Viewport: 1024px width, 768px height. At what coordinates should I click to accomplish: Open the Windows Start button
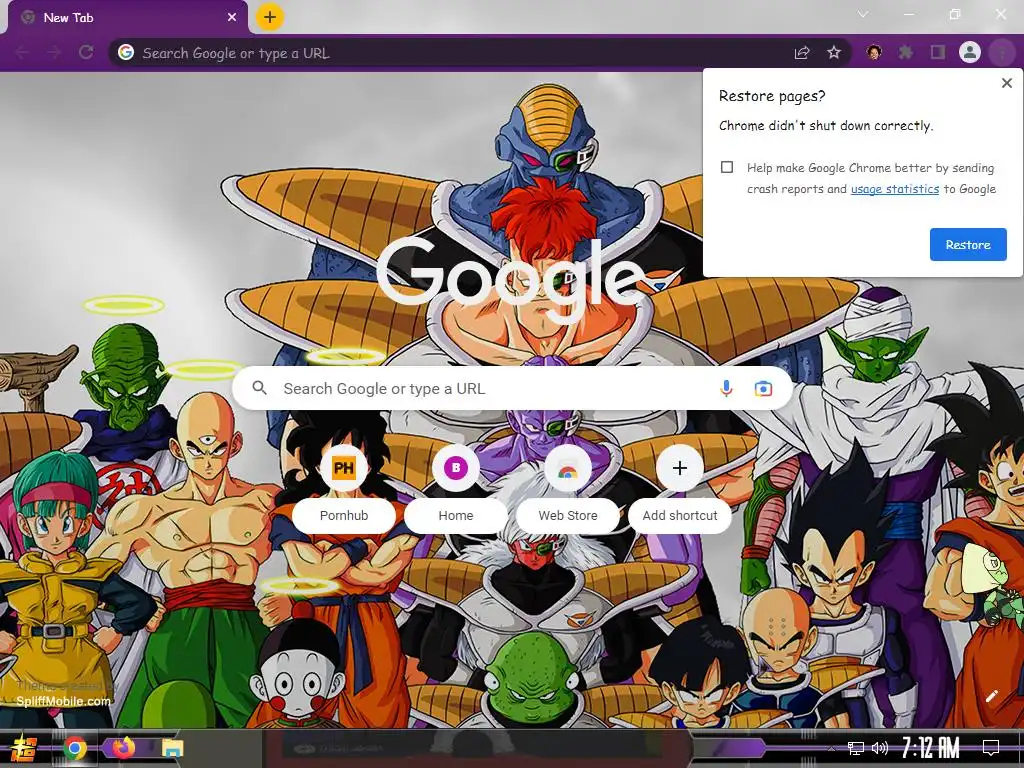point(24,748)
